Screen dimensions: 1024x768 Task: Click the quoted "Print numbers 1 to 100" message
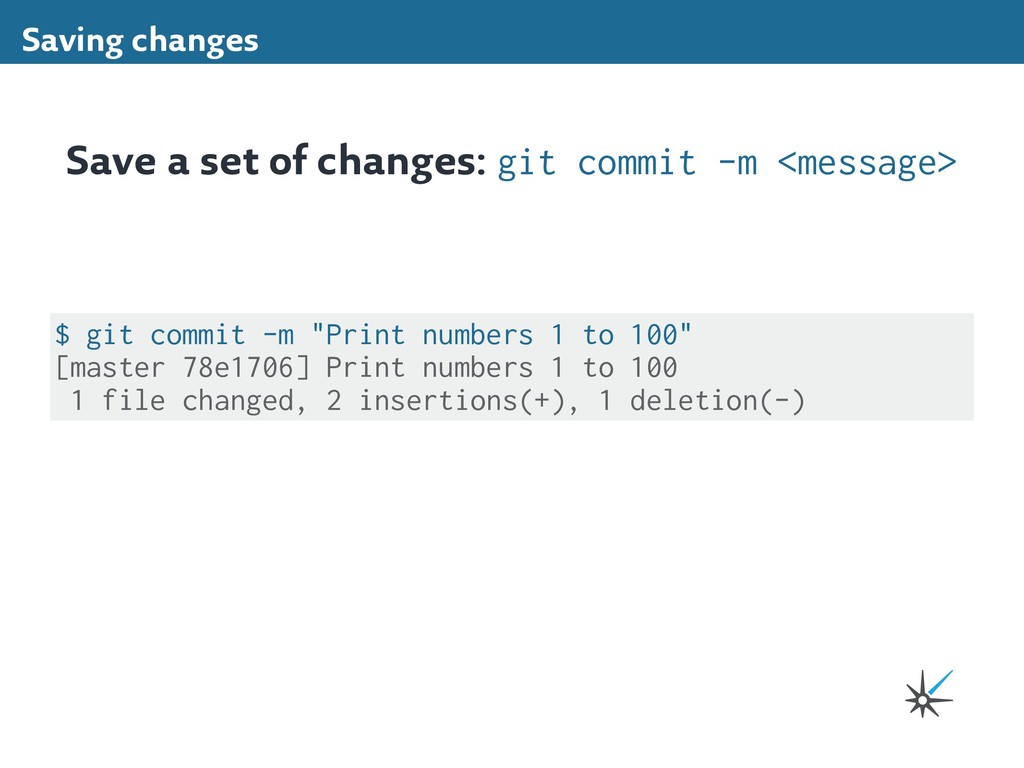click(501, 334)
